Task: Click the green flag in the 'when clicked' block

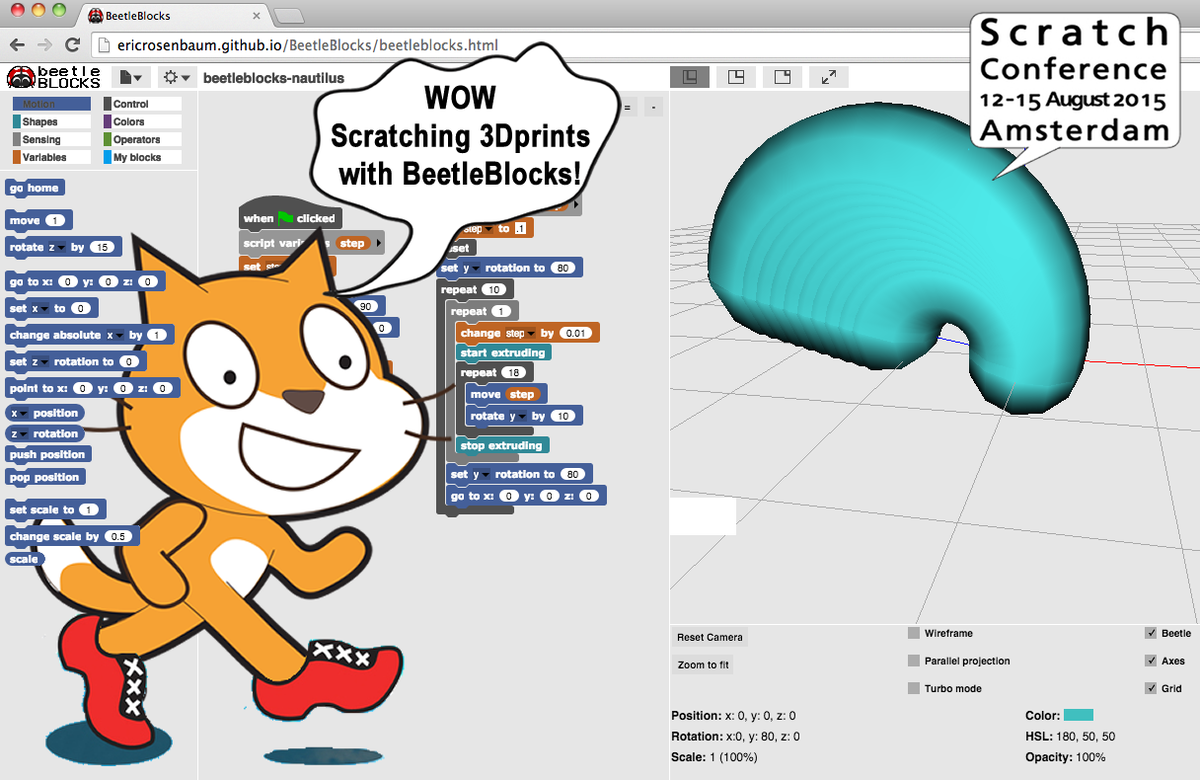Action: click(x=286, y=218)
